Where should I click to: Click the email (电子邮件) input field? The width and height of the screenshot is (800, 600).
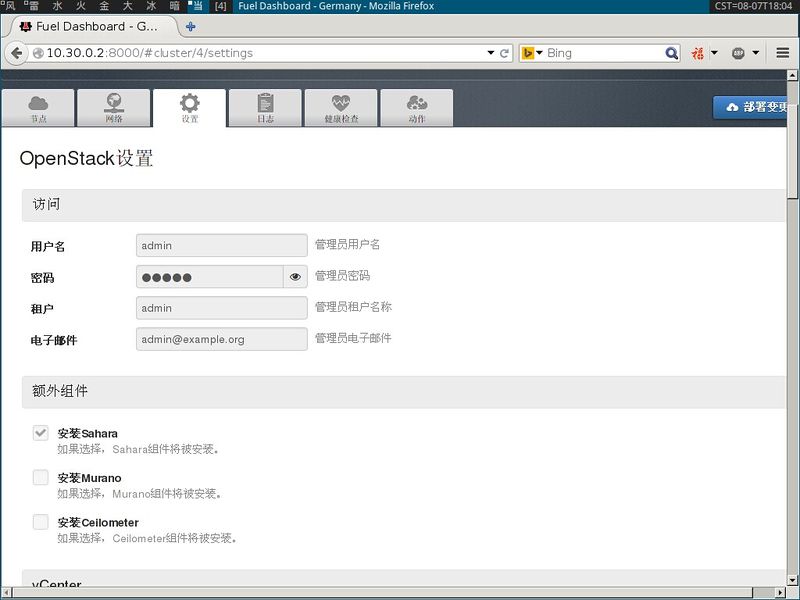(221, 339)
